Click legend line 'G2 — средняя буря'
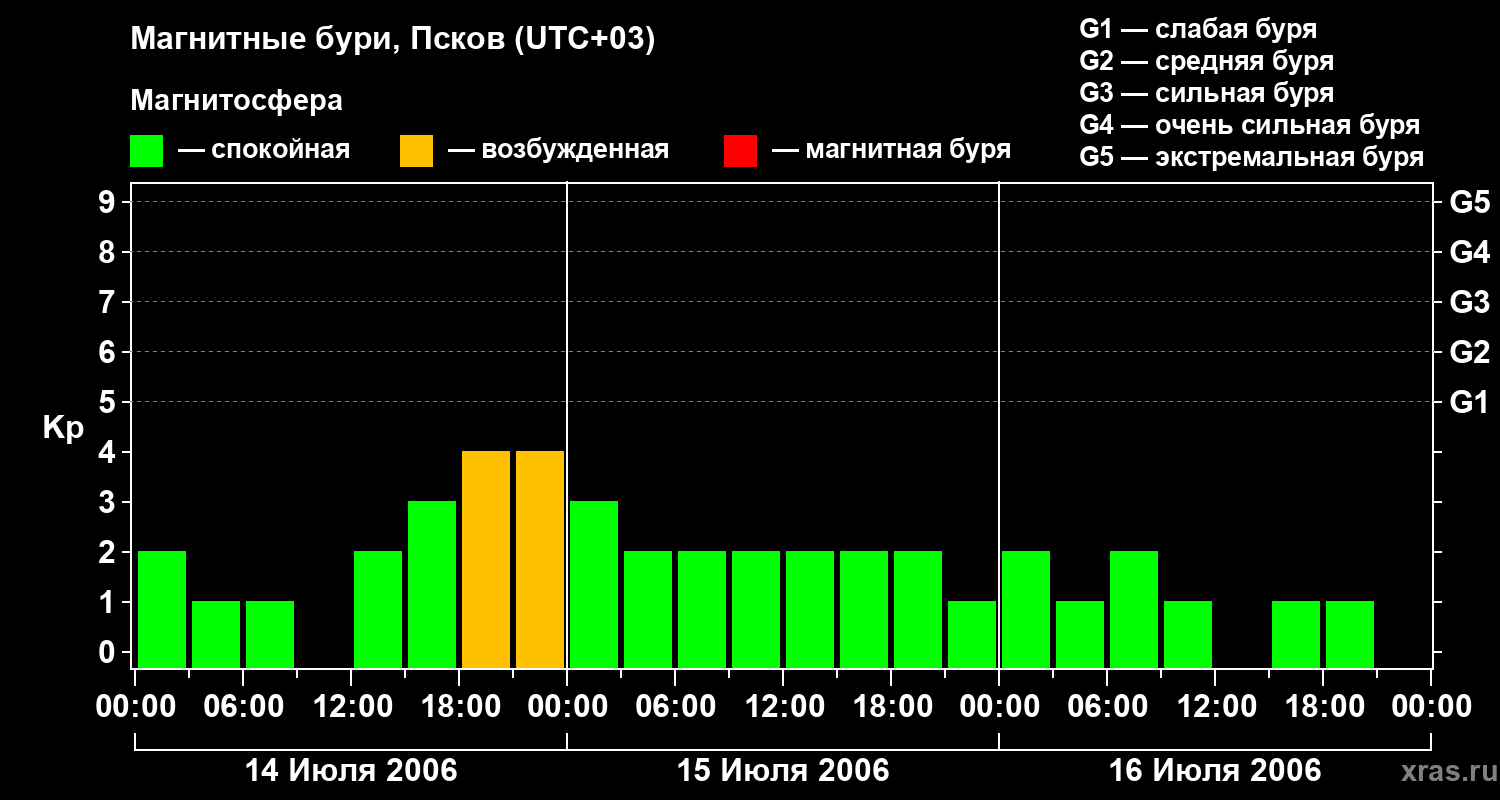Viewport: 1500px width, 800px height. (1207, 61)
